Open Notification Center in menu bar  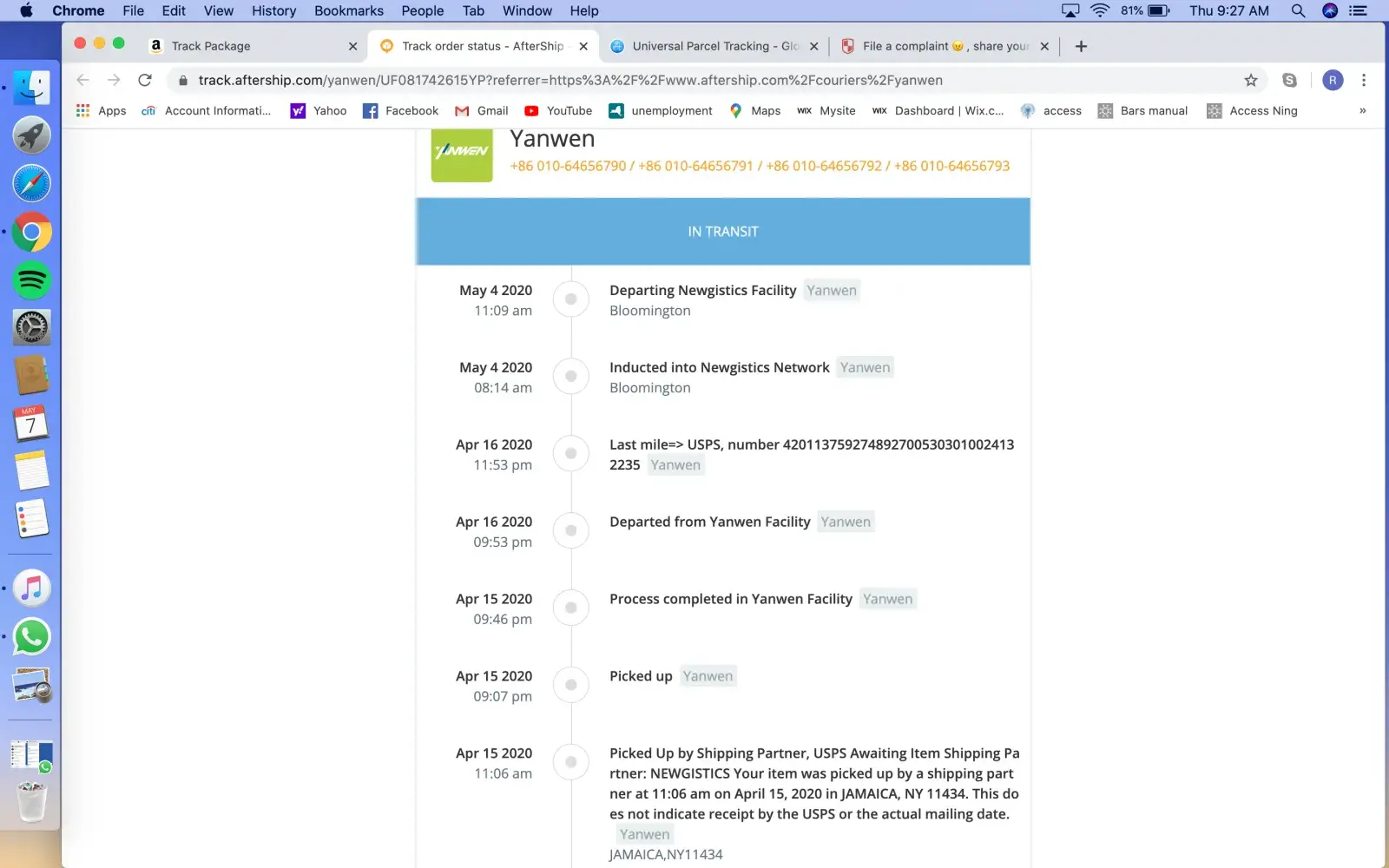(x=1359, y=10)
